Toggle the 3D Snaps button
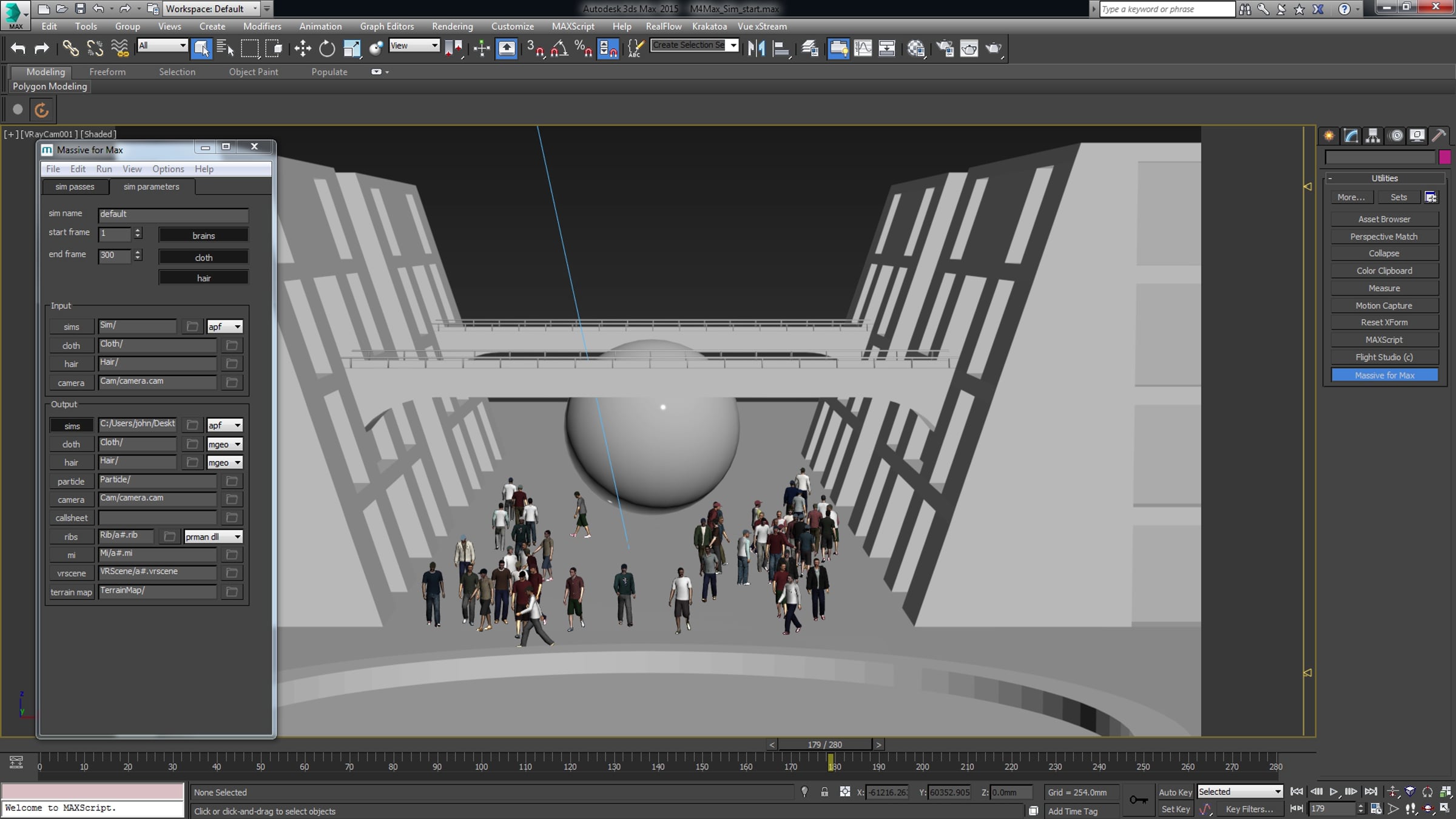The width and height of the screenshot is (1456, 819). click(535, 48)
